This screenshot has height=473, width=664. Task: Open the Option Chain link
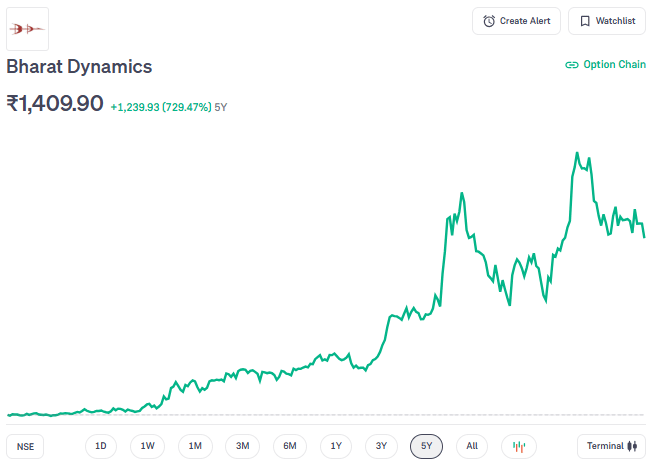point(614,65)
